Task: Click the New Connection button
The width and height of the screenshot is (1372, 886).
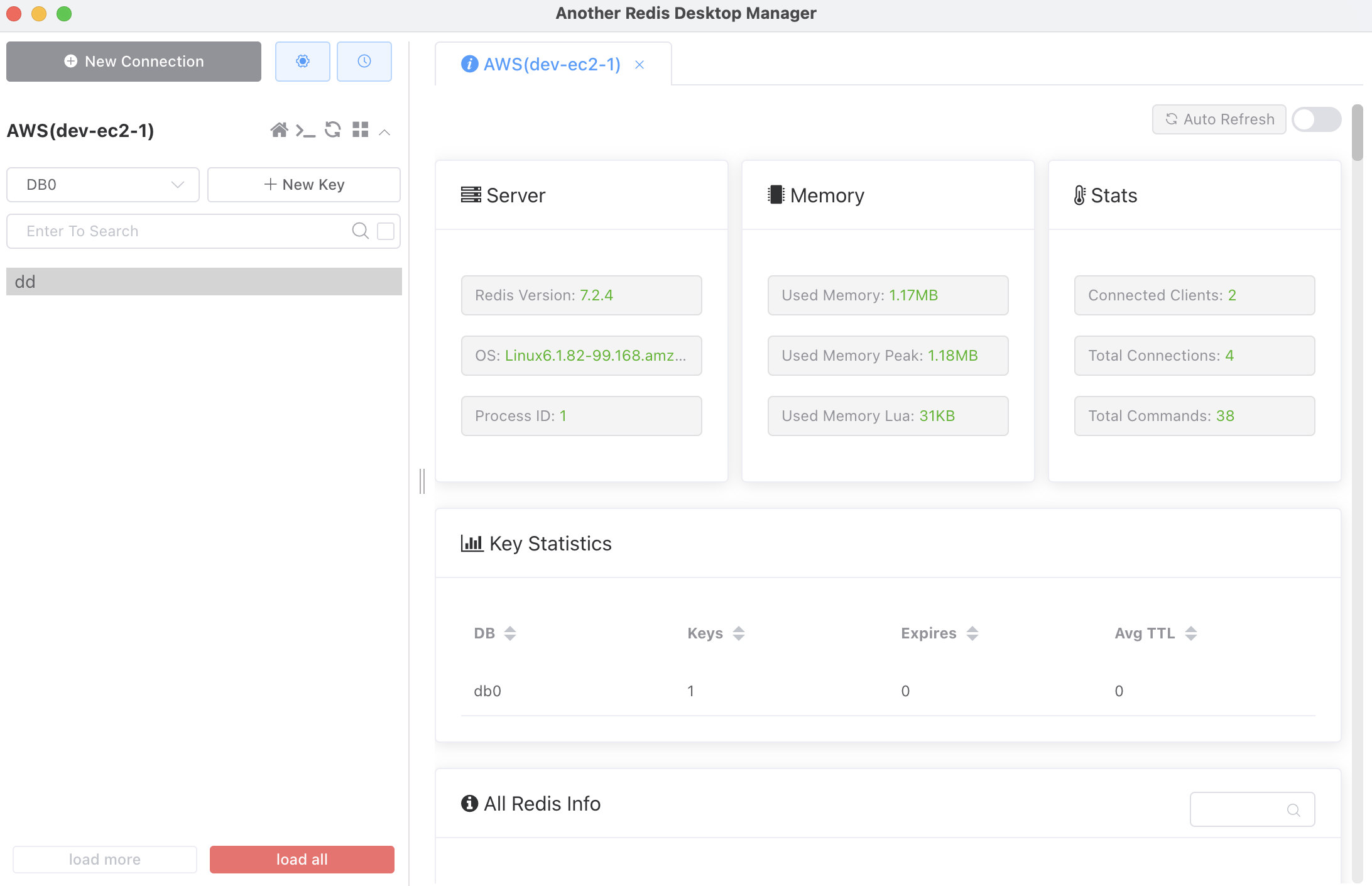Action: (134, 62)
